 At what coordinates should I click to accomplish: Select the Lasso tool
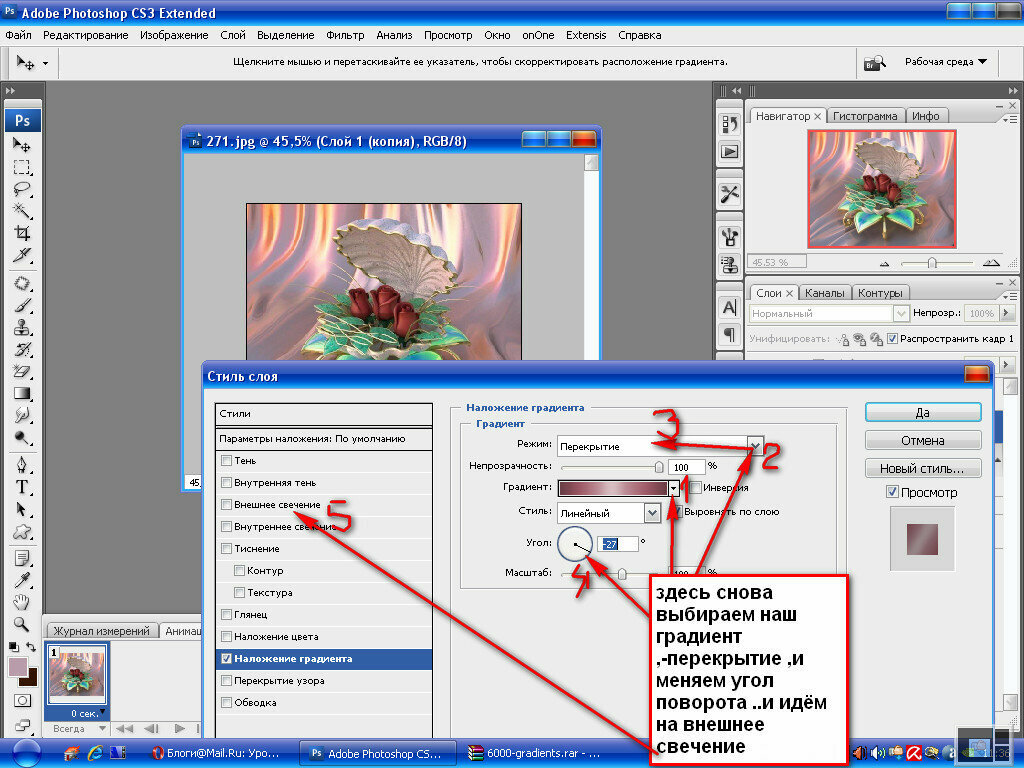pyautogui.click(x=22, y=189)
